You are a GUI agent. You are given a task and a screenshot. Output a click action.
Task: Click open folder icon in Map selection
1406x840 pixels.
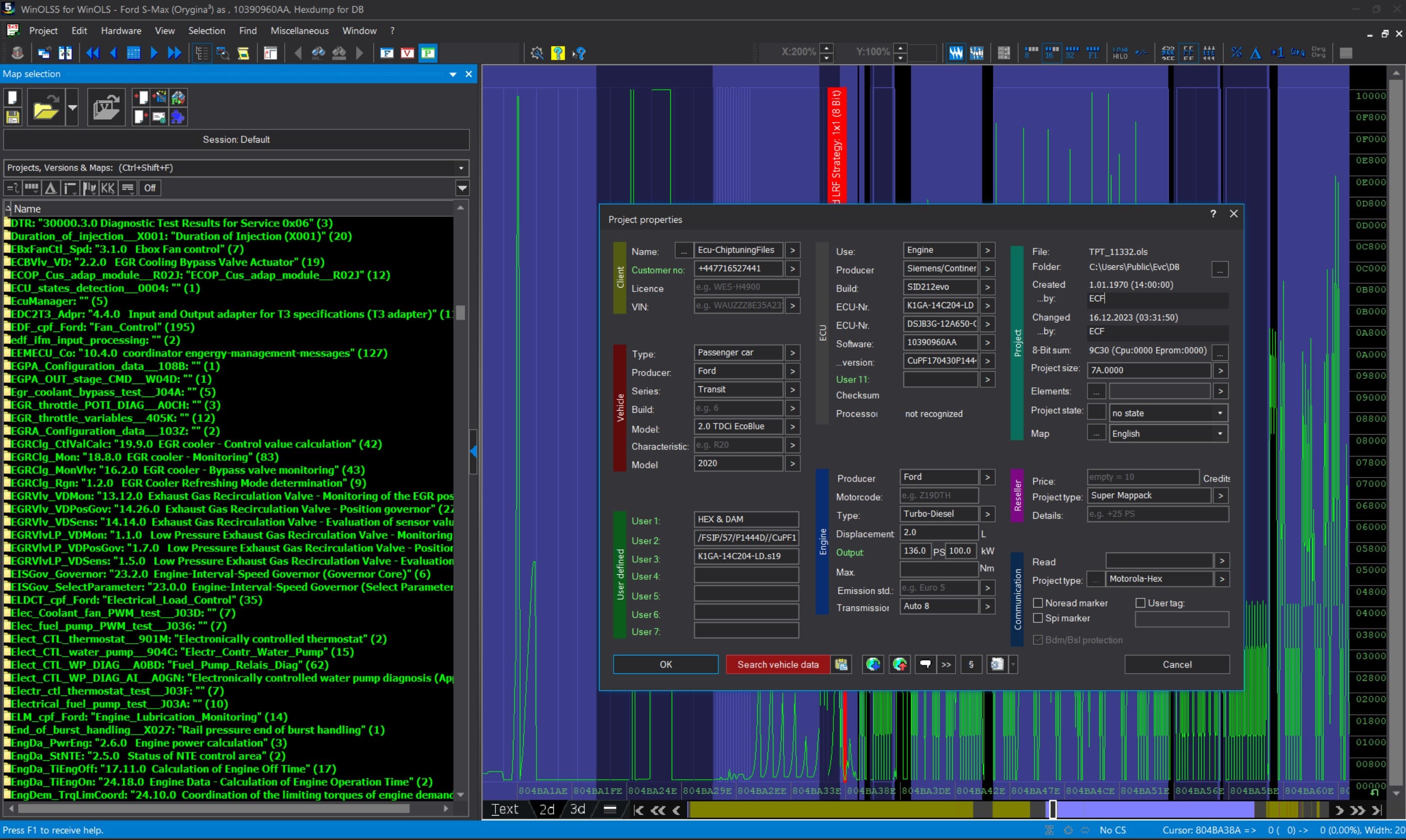(x=46, y=107)
